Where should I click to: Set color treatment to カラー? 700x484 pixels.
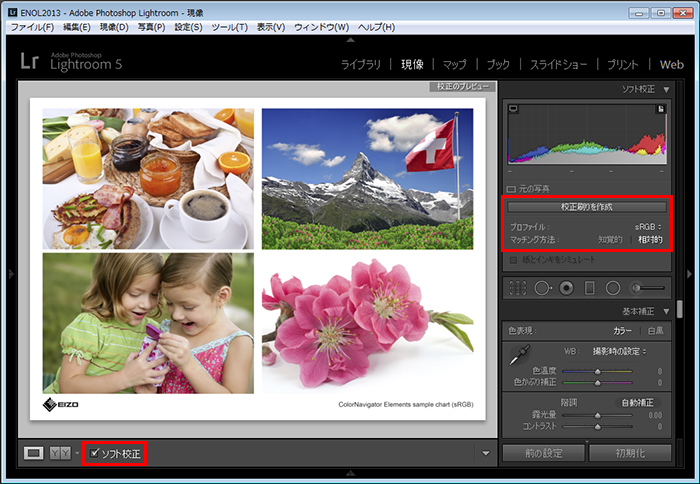pos(622,331)
